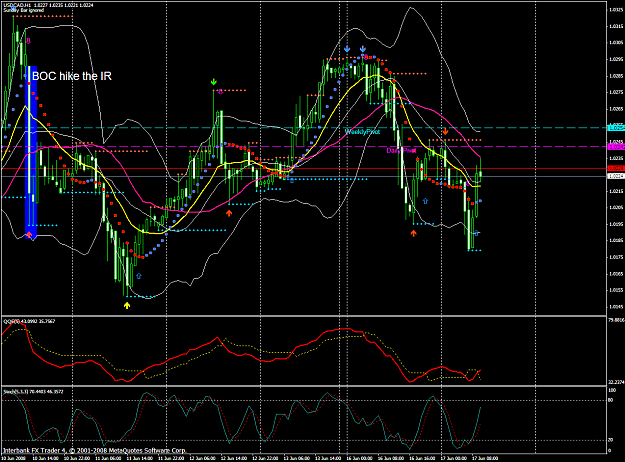Image resolution: width=625 pixels, height=462 pixels.
Task: Click the 1.0145 price axis label
Action: (x=616, y=307)
